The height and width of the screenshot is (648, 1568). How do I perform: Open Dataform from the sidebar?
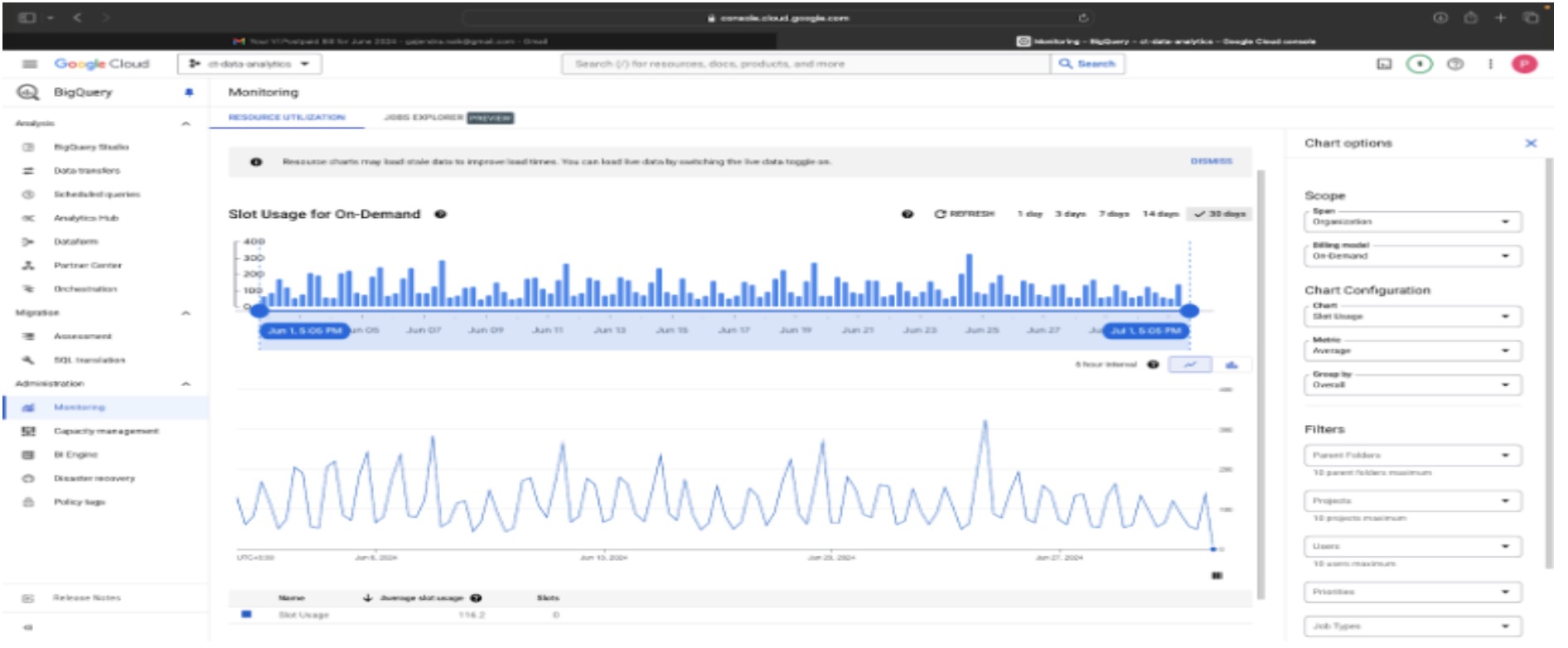[x=75, y=242]
